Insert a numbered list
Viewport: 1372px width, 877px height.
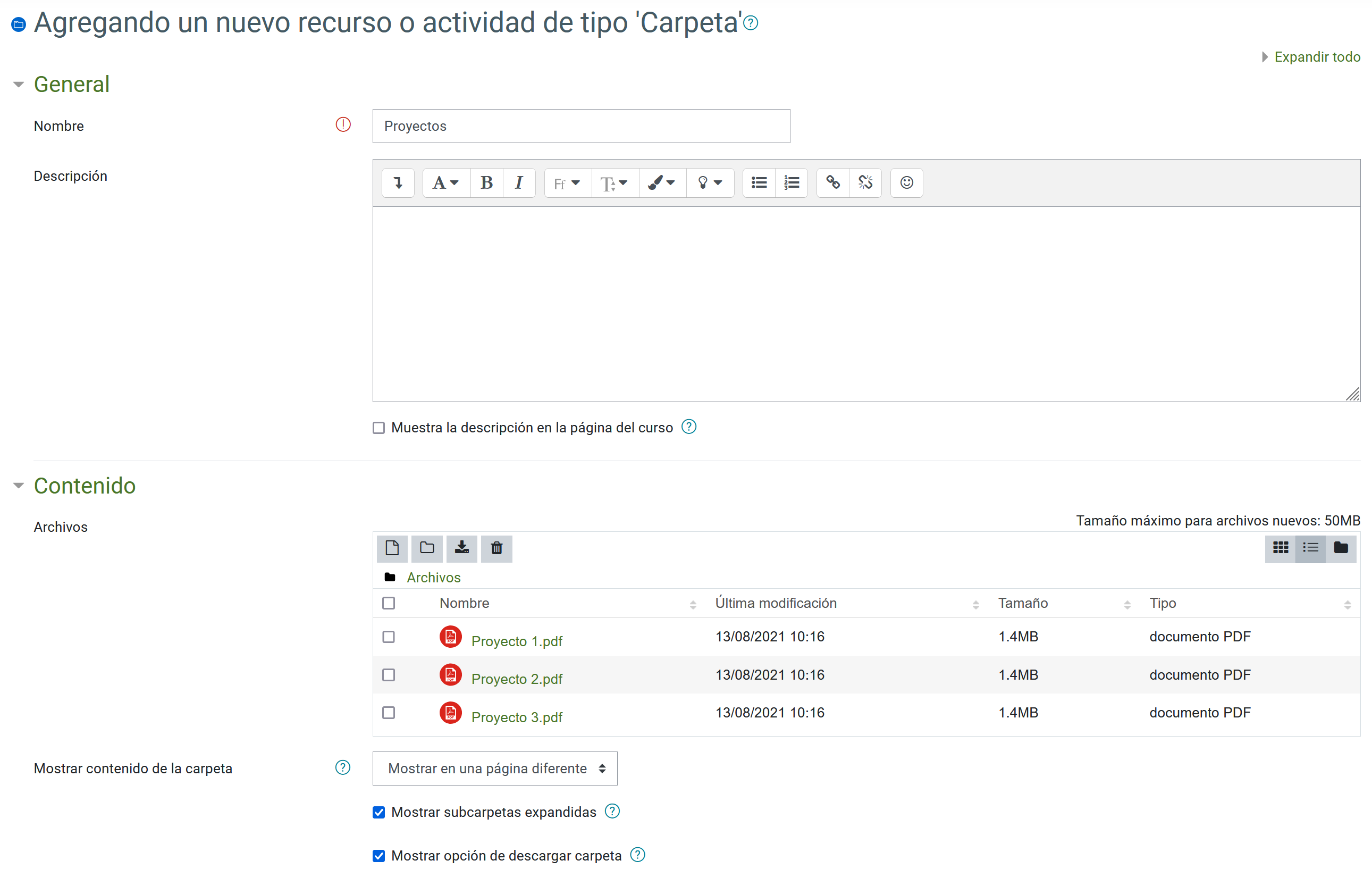click(x=792, y=182)
